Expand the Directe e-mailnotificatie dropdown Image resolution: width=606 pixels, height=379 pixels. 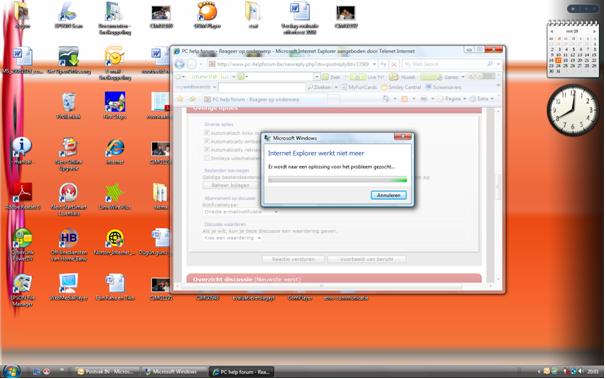click(x=240, y=212)
